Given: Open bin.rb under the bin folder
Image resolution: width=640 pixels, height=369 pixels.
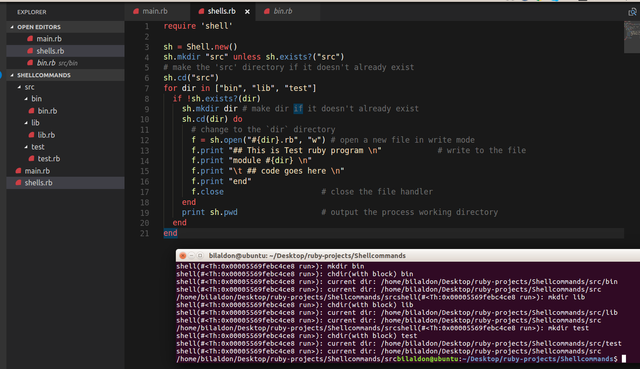Looking at the screenshot, I should 65,111.
